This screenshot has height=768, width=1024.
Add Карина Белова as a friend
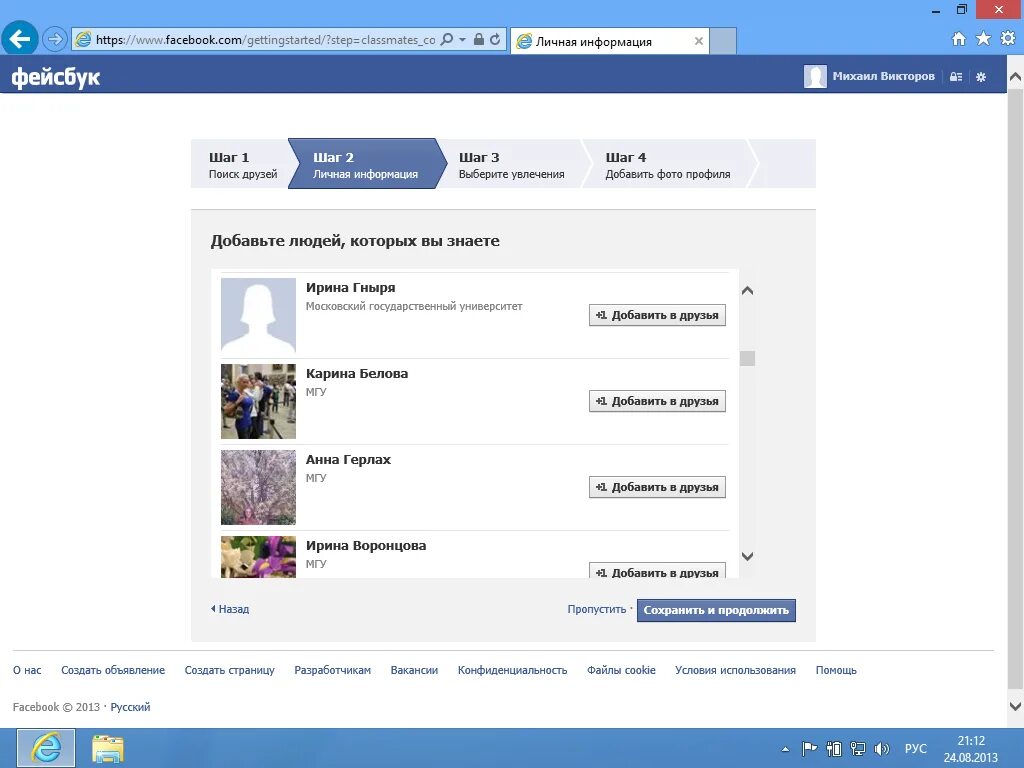coord(657,400)
